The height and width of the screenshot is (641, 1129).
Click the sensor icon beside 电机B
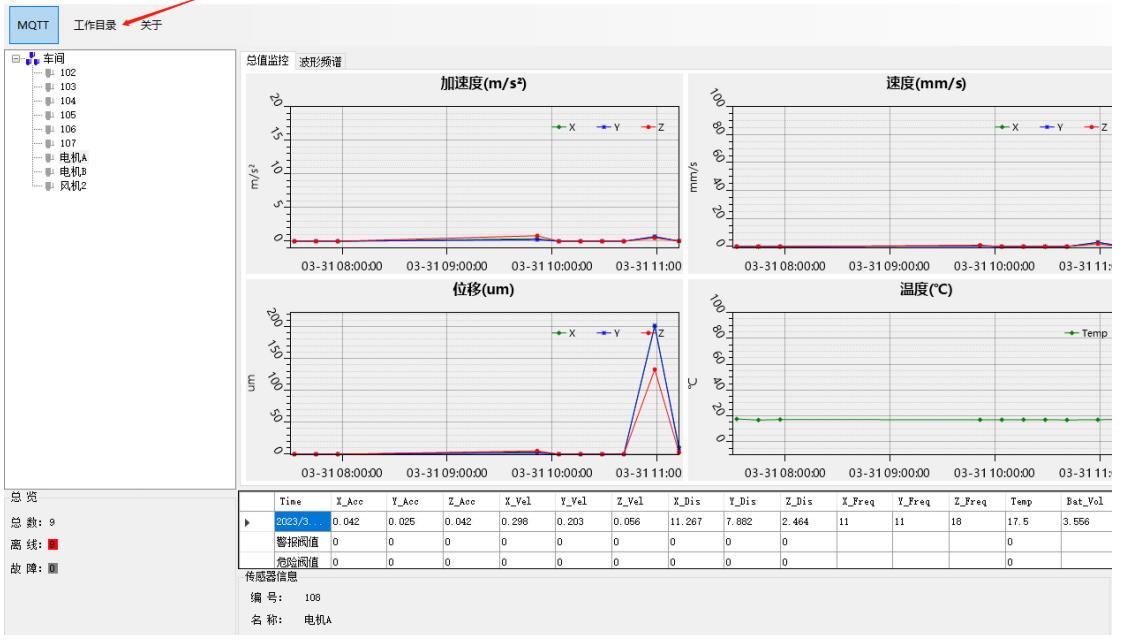[48, 171]
